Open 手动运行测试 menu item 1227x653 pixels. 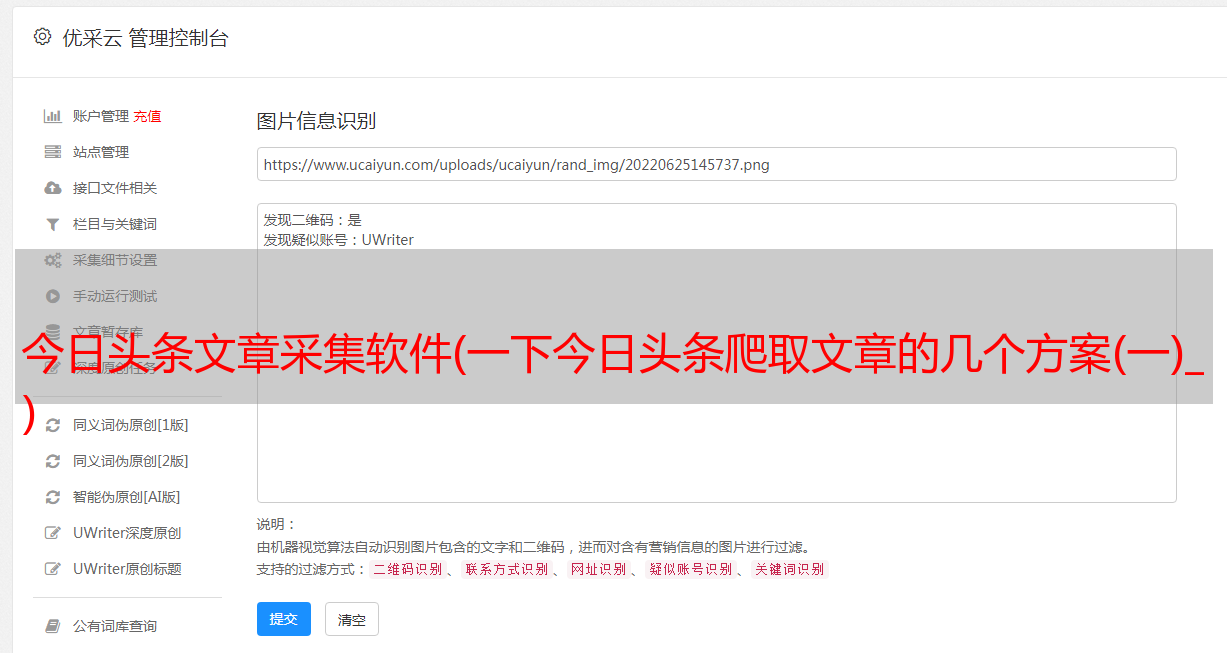[115, 296]
